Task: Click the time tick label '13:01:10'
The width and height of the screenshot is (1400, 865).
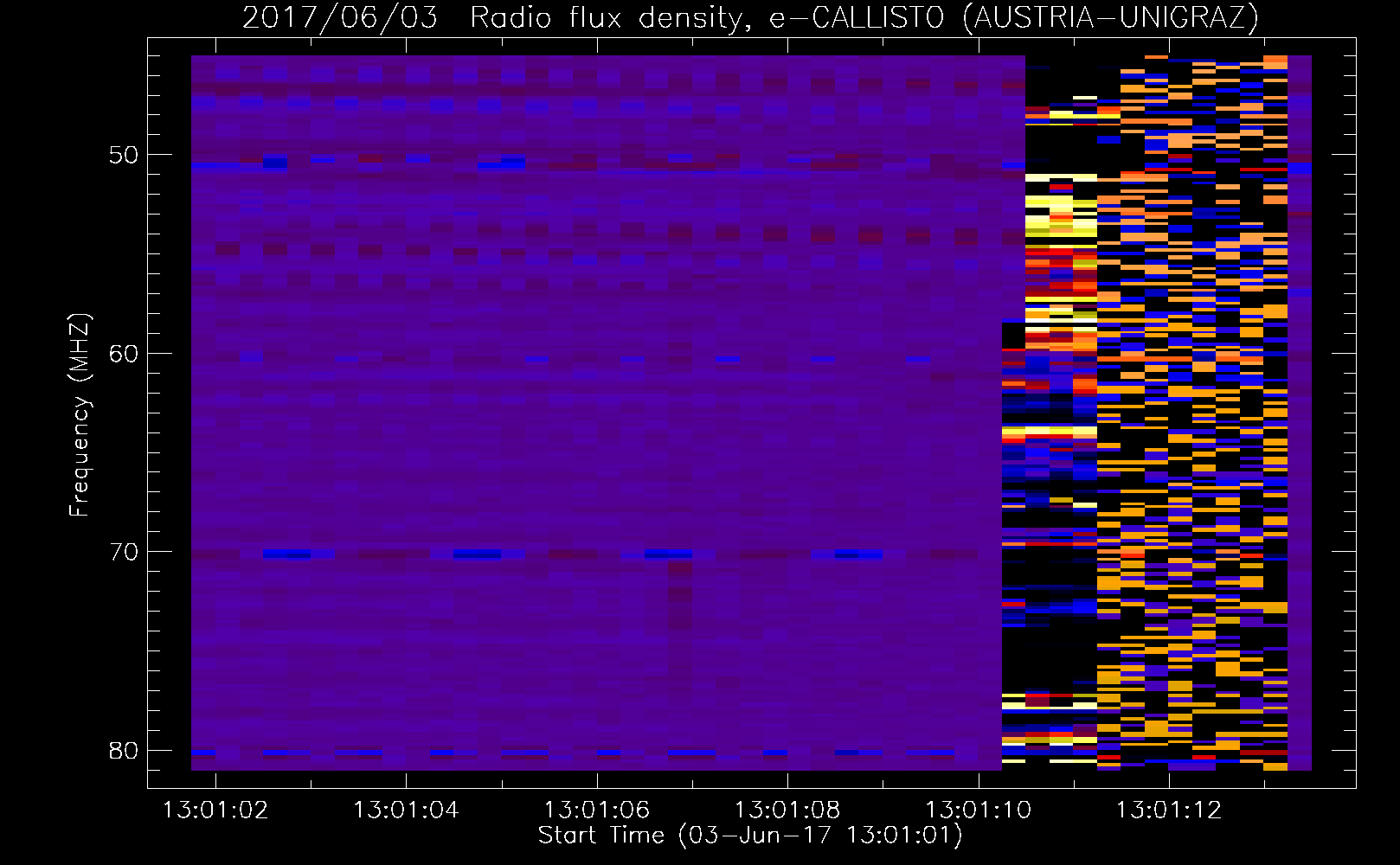Action: tap(979, 811)
